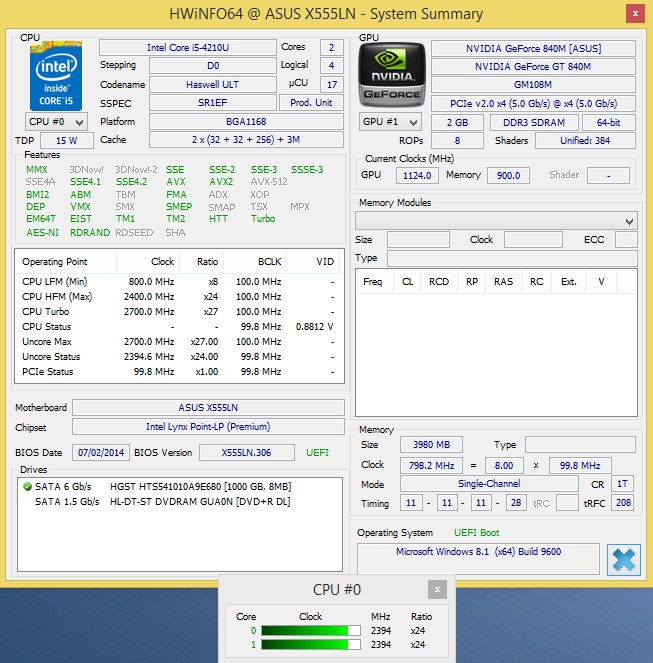The width and height of the screenshot is (653, 663).
Task: Click the ASUS X555LN motherboard field
Action: (x=208, y=408)
